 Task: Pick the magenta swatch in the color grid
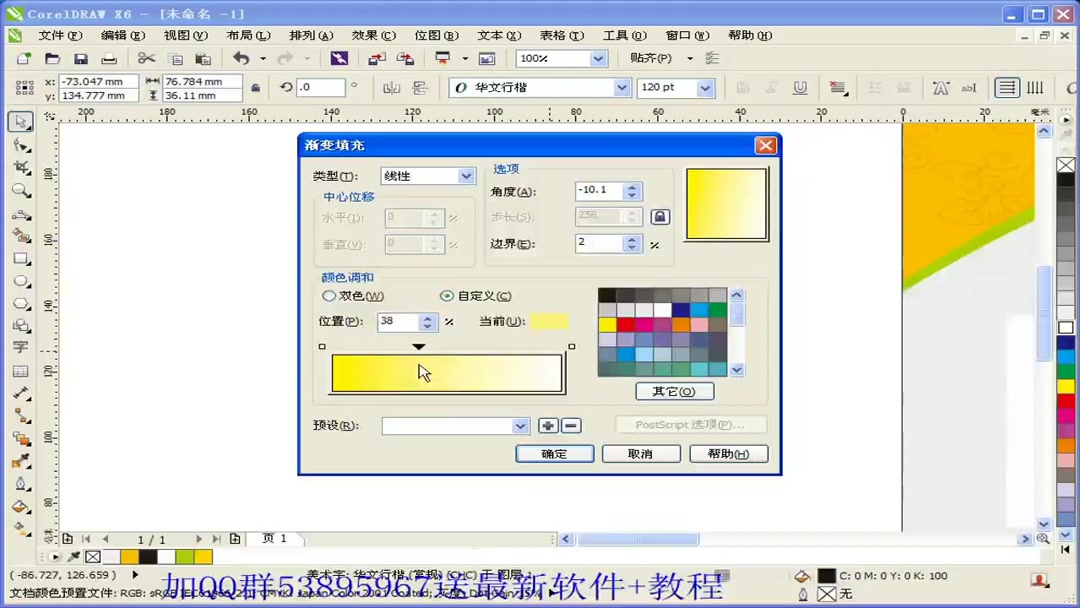click(644, 323)
